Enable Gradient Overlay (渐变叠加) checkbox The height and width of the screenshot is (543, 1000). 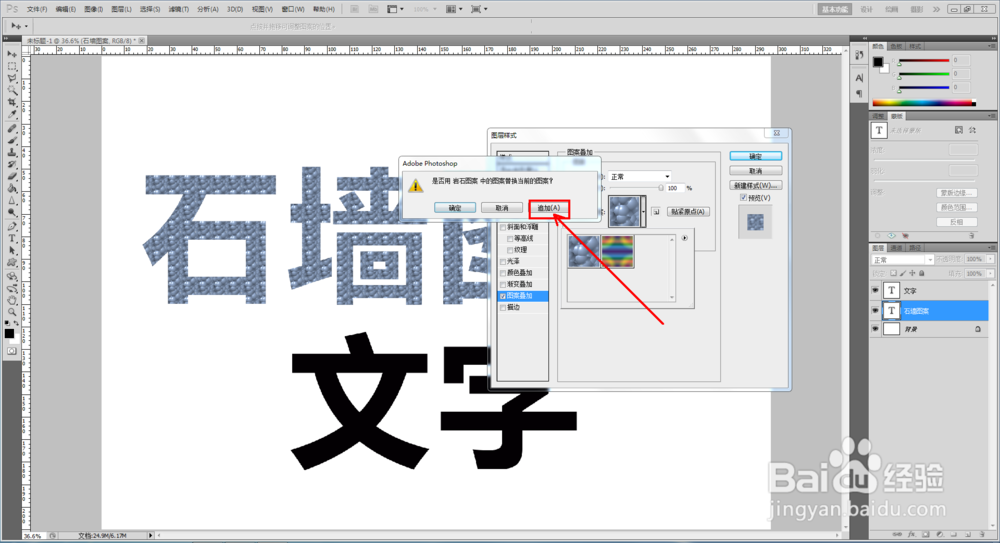[x=503, y=285]
